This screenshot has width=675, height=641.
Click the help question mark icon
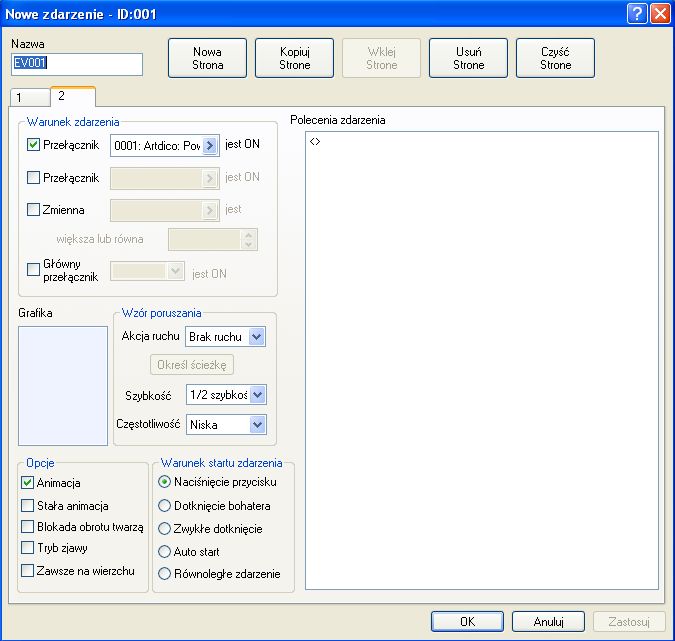pos(637,13)
